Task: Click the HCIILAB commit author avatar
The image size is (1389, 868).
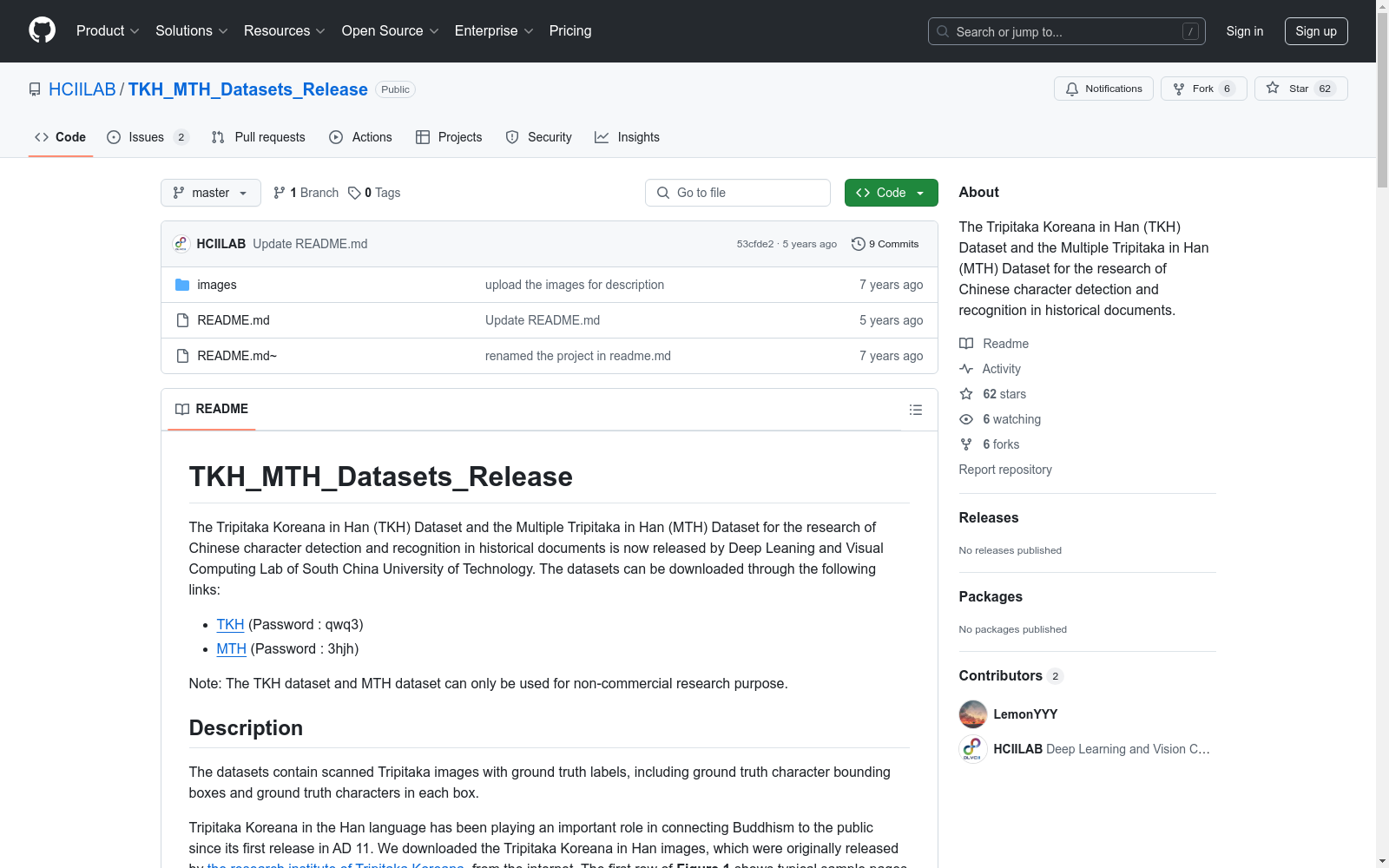Action: (x=181, y=244)
